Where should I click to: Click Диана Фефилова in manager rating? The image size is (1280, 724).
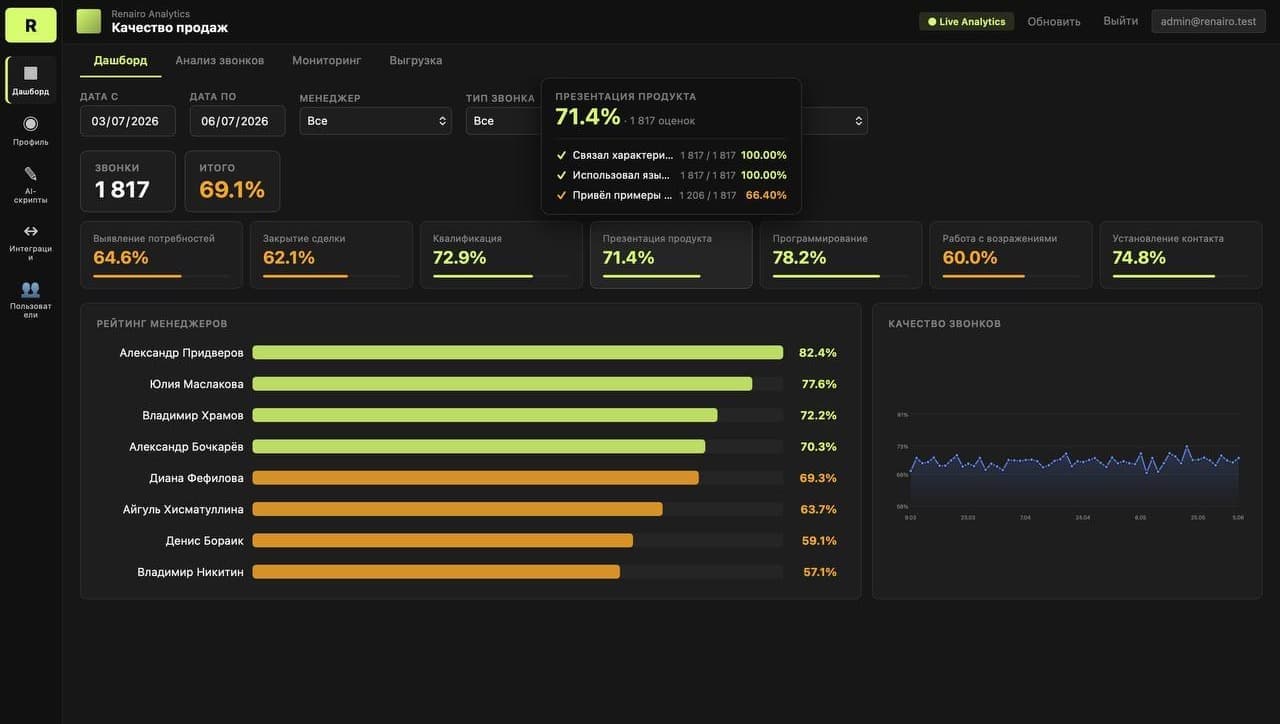pyautogui.click(x=196, y=478)
